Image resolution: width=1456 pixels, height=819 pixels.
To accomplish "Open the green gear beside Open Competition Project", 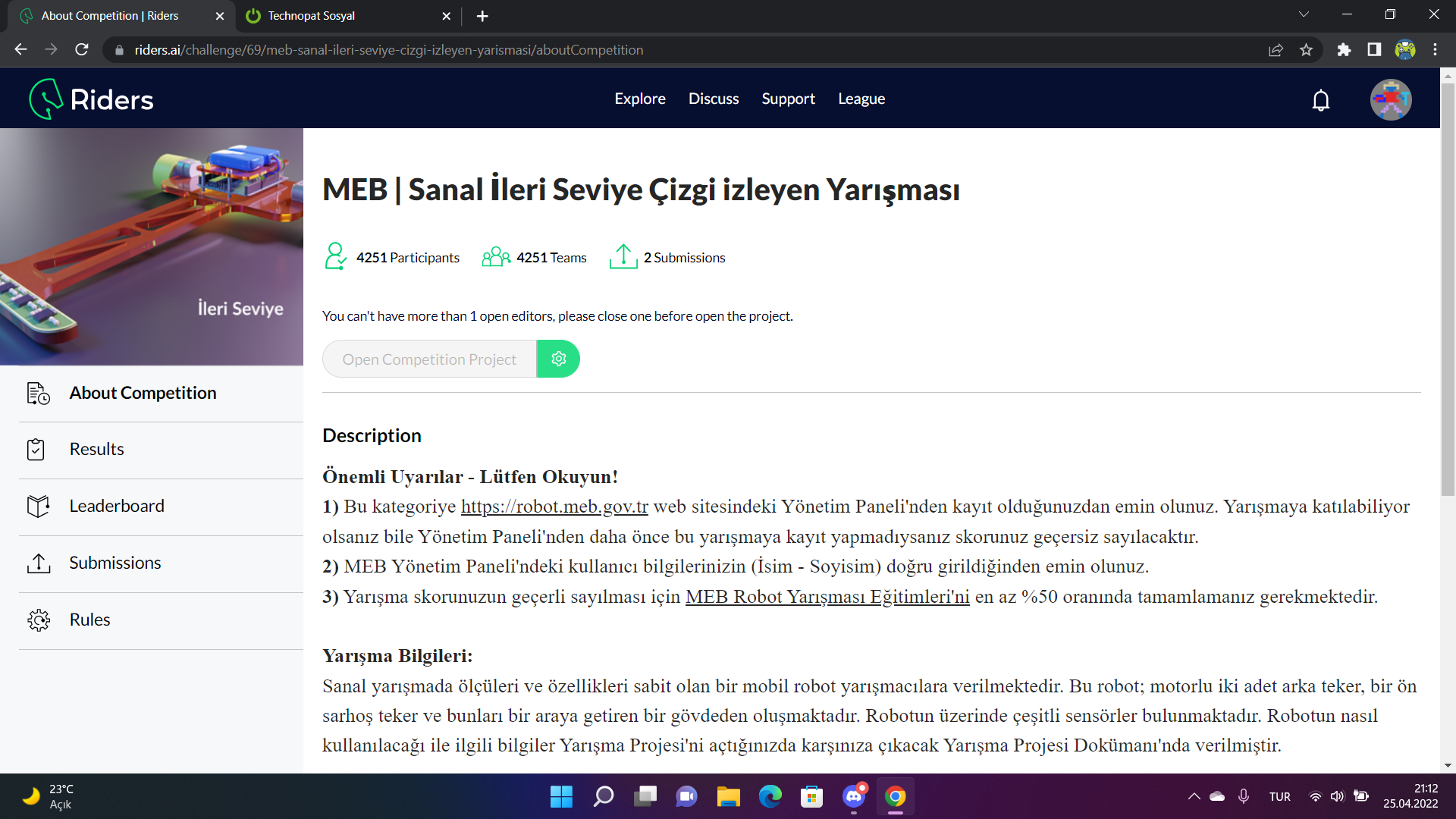I will pyautogui.click(x=558, y=359).
